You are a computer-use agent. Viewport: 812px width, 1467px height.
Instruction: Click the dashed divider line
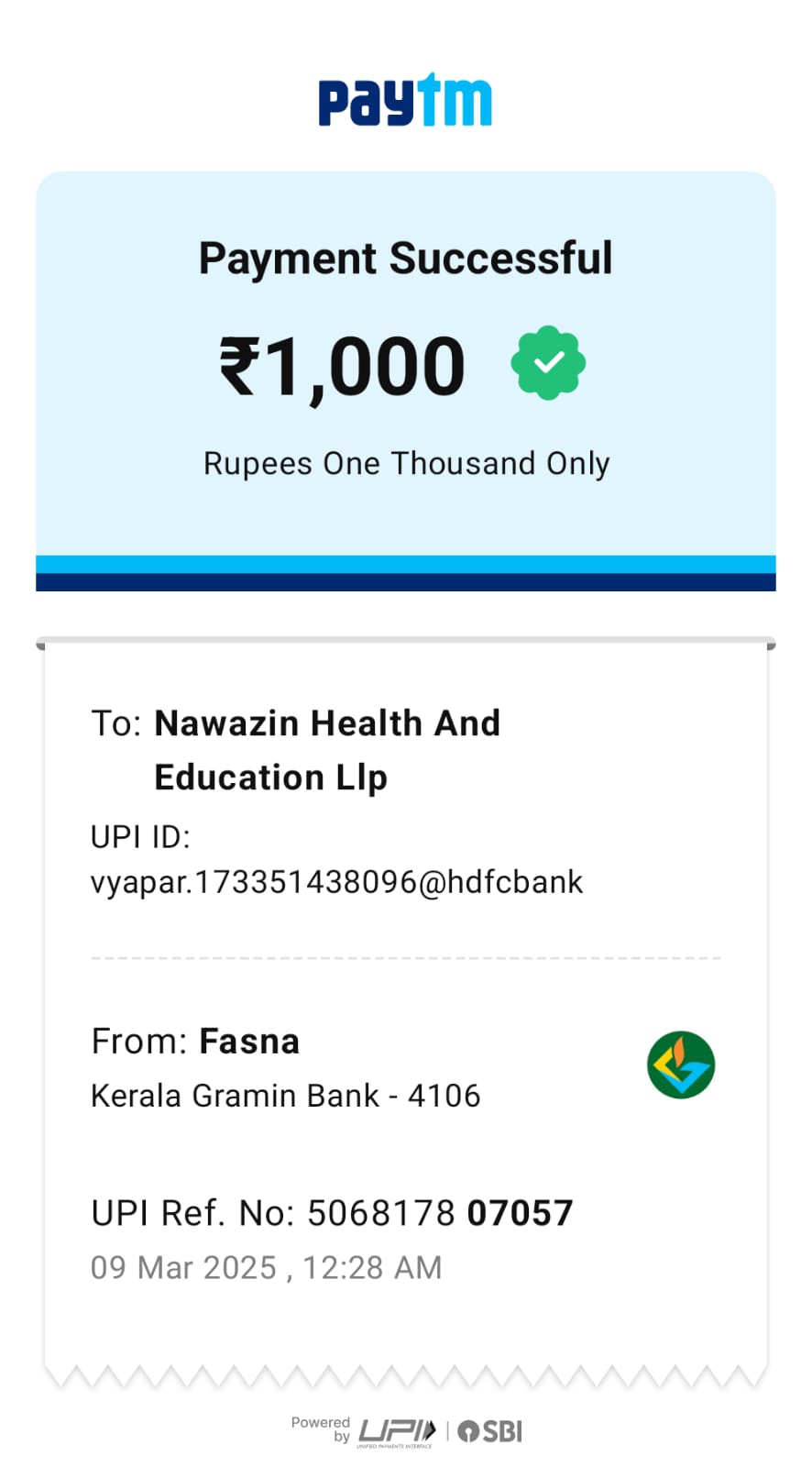pos(406,958)
